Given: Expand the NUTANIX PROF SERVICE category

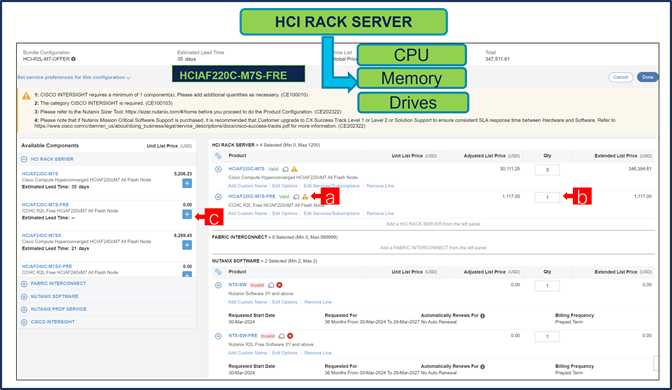Looking at the screenshot, I should click(x=24, y=309).
